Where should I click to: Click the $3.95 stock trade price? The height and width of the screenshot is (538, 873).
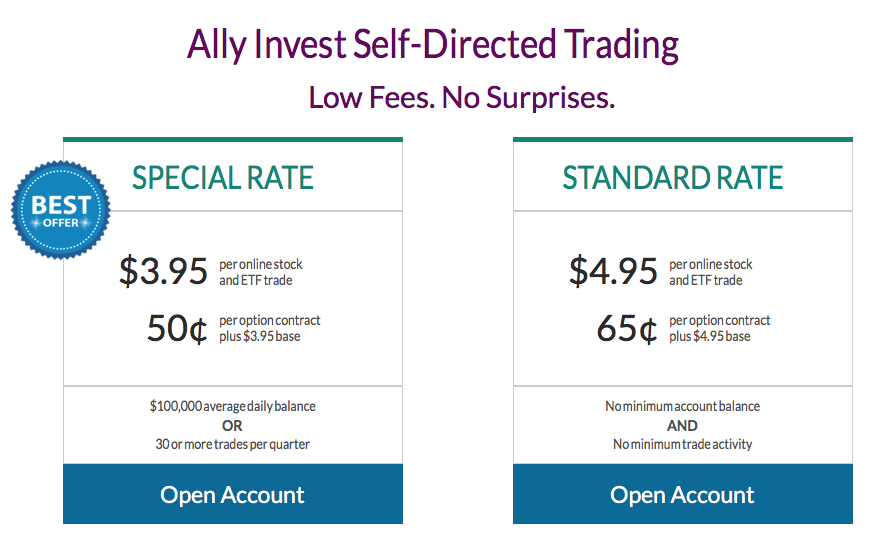[163, 271]
